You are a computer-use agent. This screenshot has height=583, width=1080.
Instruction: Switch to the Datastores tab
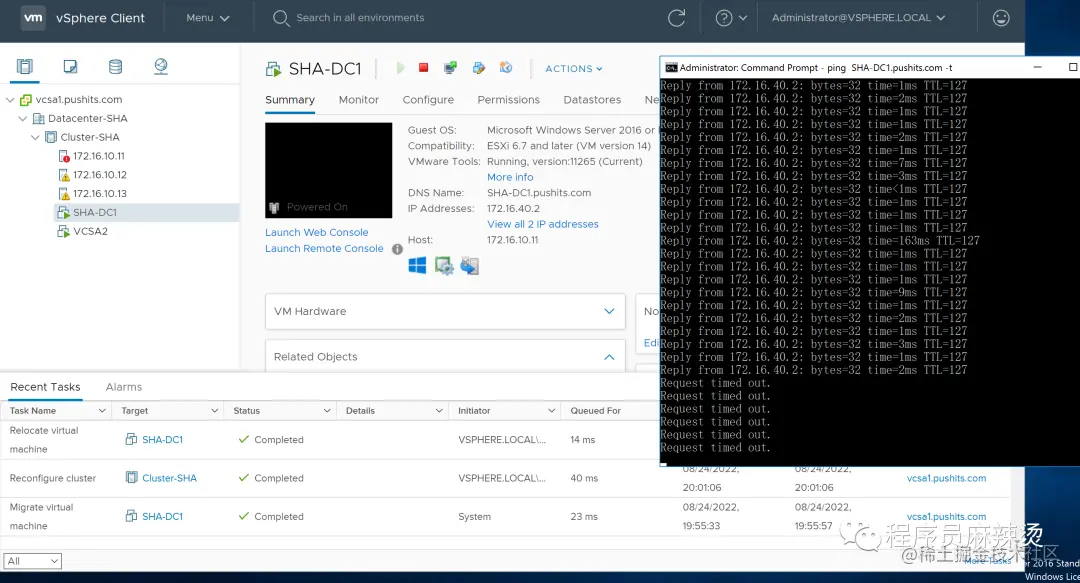(592, 100)
